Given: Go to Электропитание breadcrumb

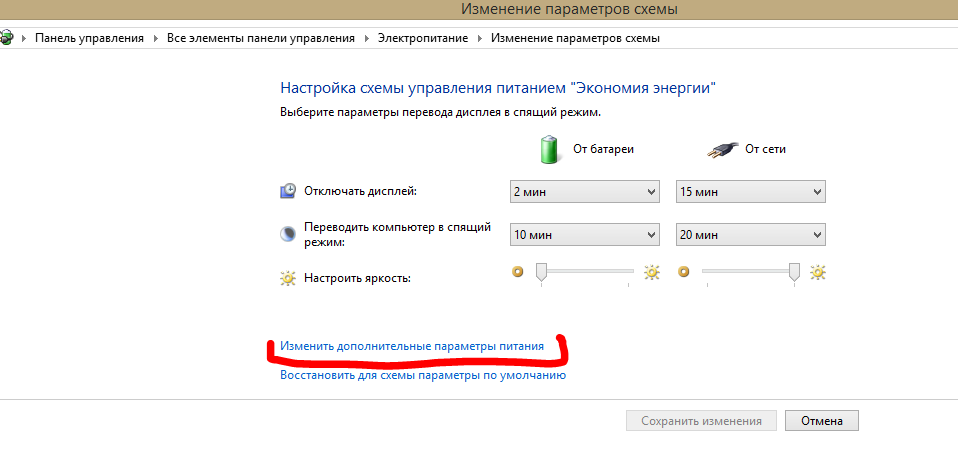Looking at the screenshot, I should 423,38.
